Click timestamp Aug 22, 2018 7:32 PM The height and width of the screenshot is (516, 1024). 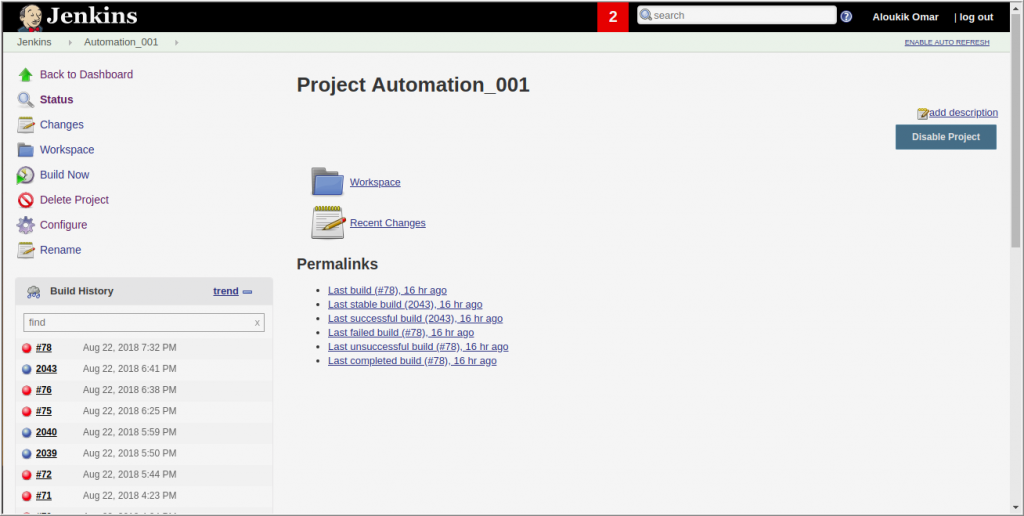129,348
